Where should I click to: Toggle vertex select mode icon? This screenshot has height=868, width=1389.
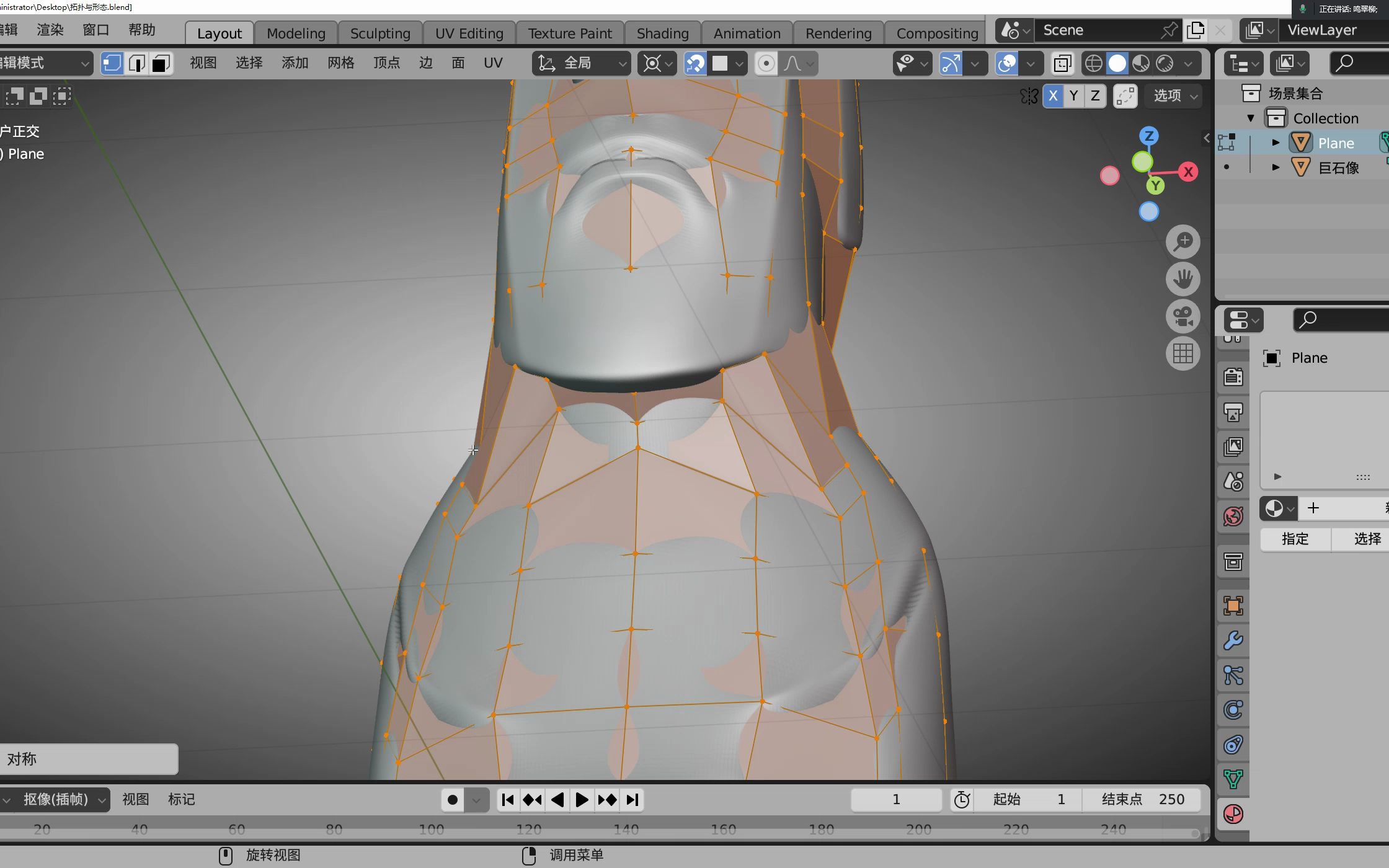pyautogui.click(x=111, y=63)
